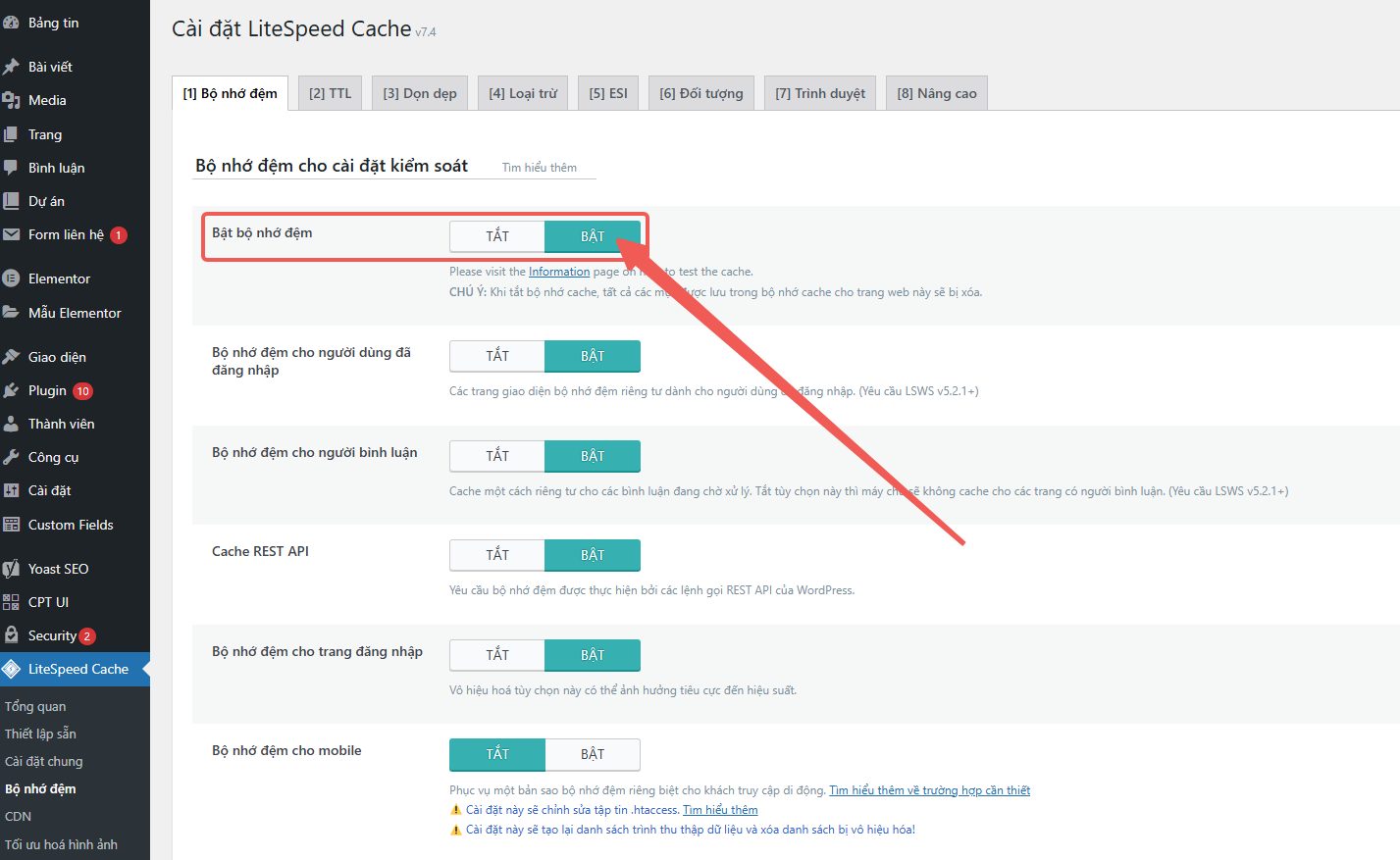This screenshot has height=860, width=1400.
Task: Open the [8] Nâng cao tab
Action: tap(936, 93)
